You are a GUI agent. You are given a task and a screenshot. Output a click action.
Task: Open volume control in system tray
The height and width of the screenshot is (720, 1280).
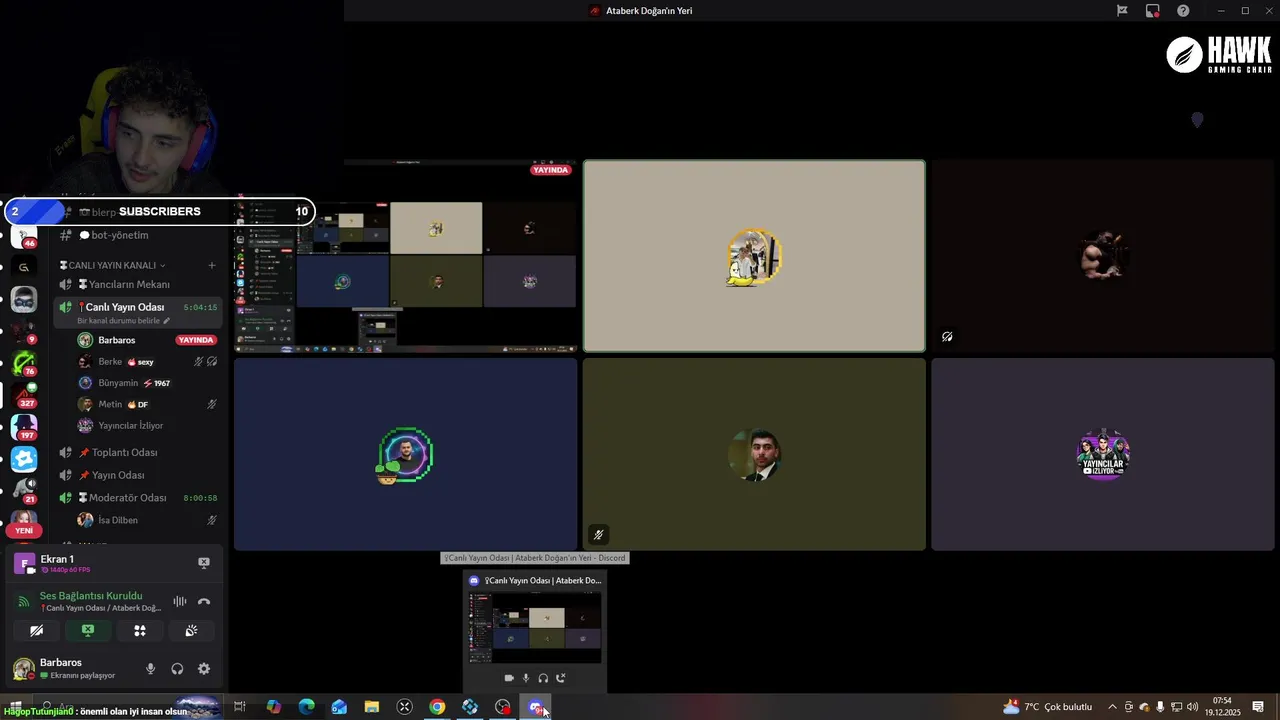pyautogui.click(x=1192, y=707)
